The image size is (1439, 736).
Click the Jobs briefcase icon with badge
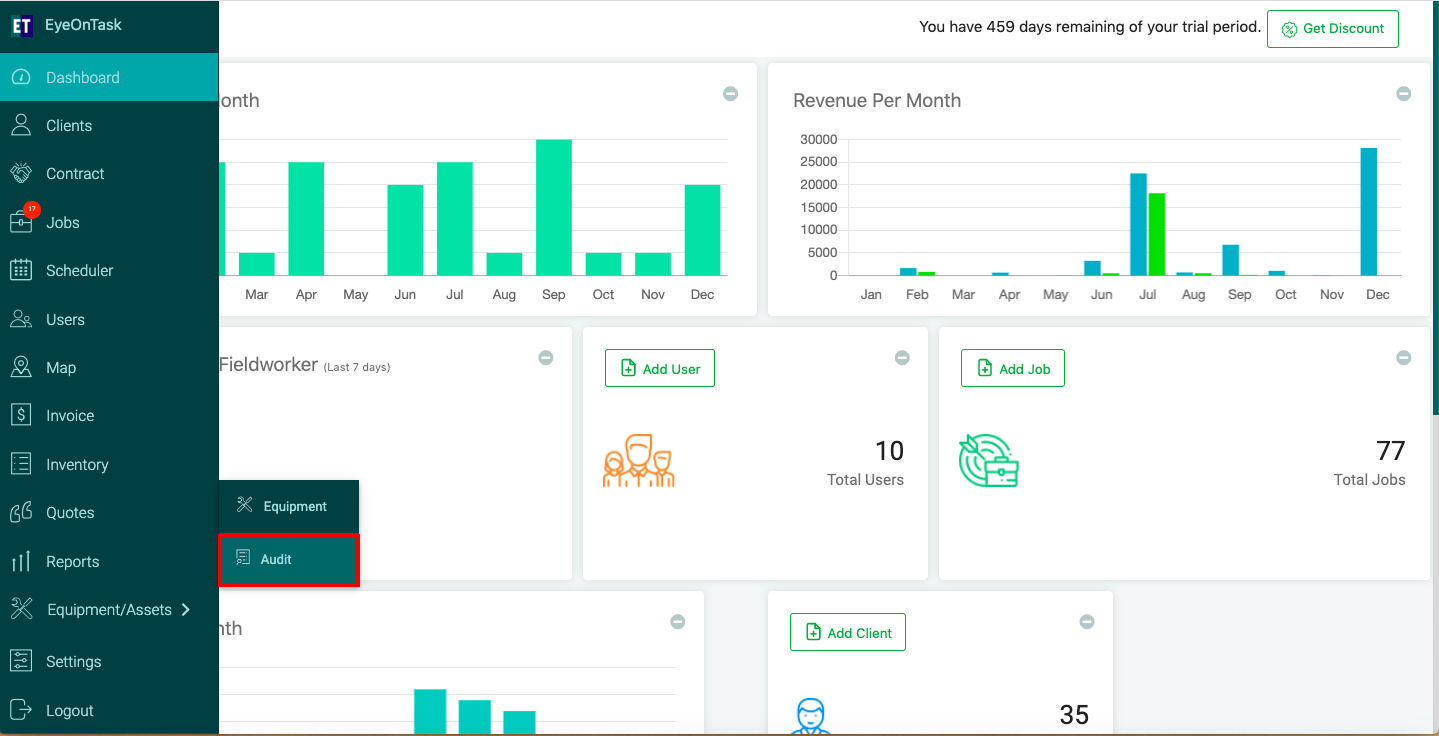[22, 221]
